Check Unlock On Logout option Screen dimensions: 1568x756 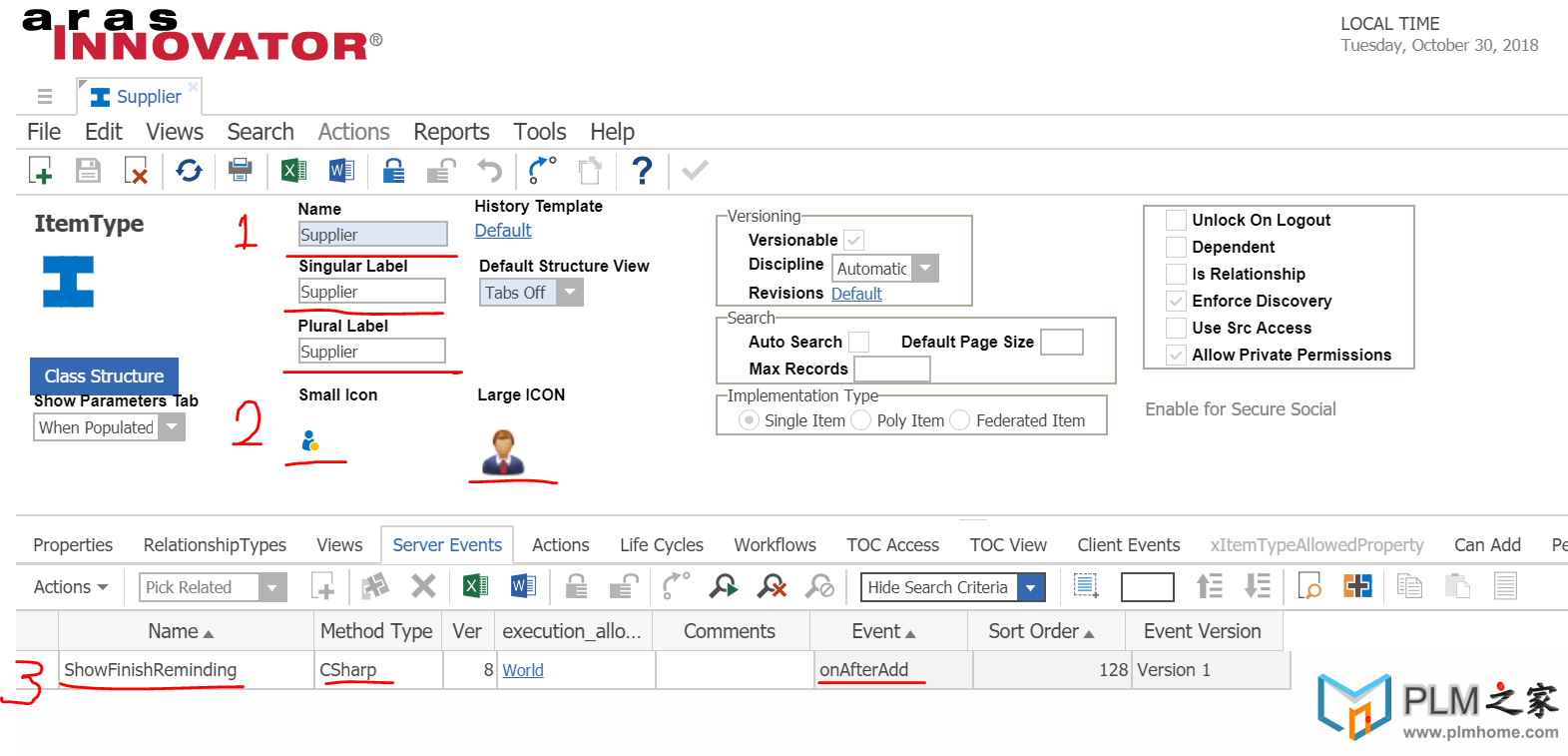point(1176,220)
